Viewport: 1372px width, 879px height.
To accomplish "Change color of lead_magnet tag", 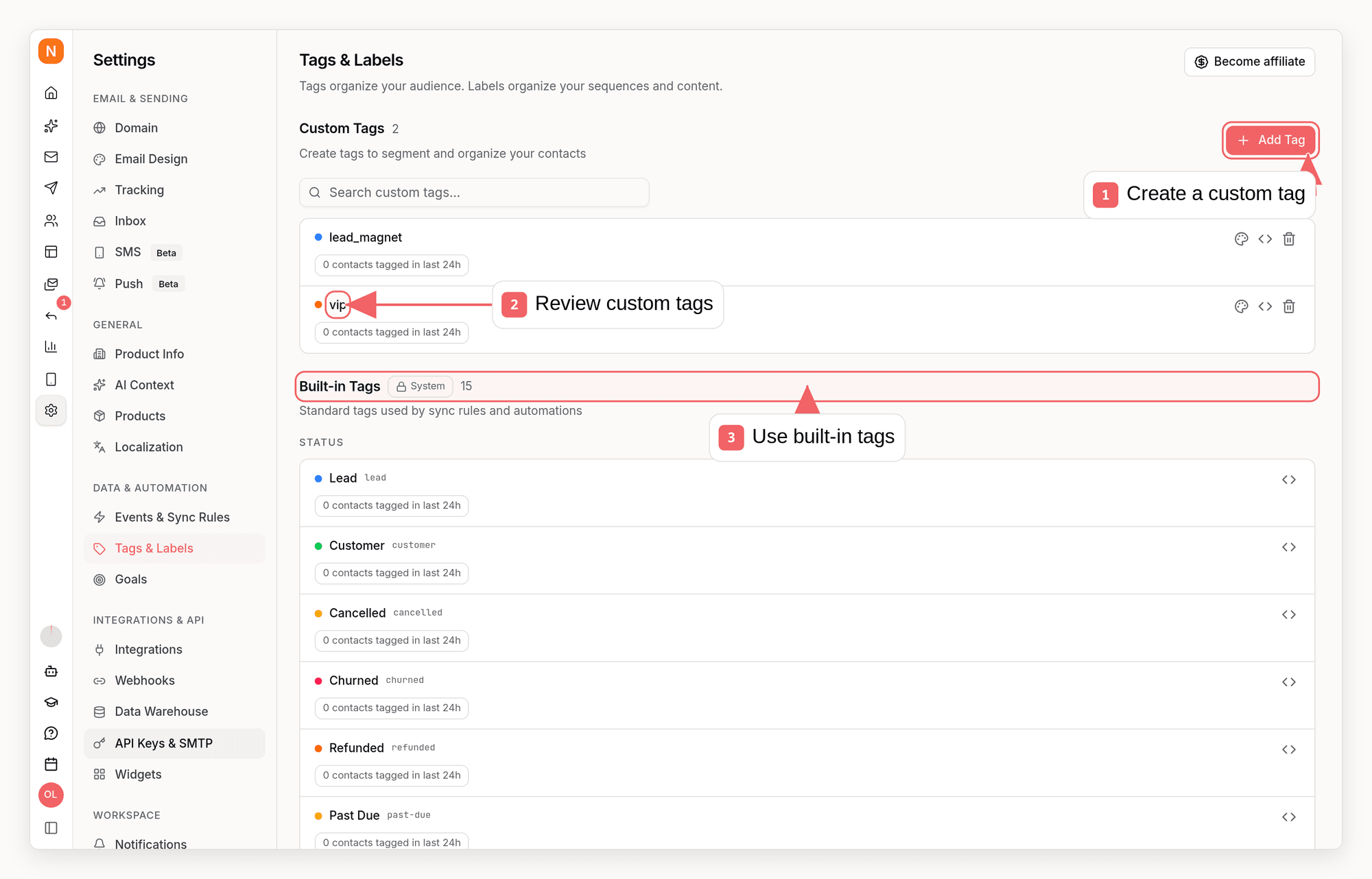I will tap(1241, 239).
